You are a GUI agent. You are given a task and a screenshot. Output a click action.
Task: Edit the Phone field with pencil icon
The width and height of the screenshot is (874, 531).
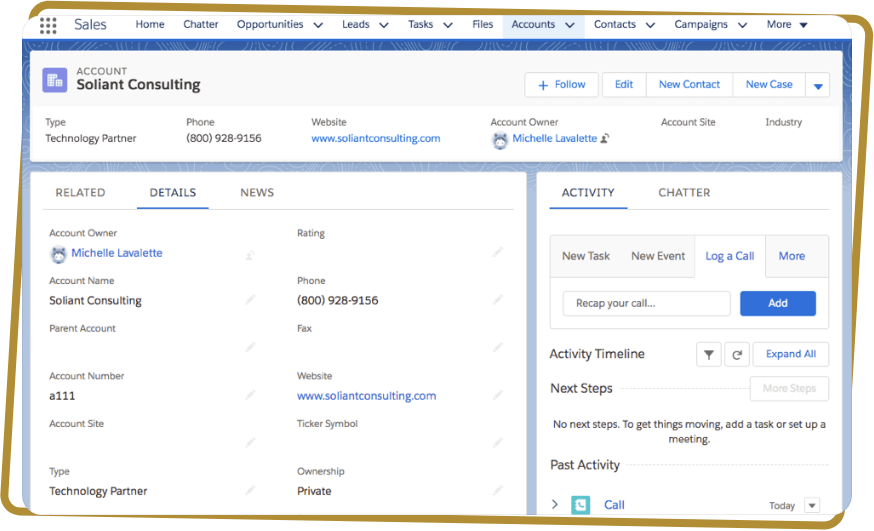[497, 300]
